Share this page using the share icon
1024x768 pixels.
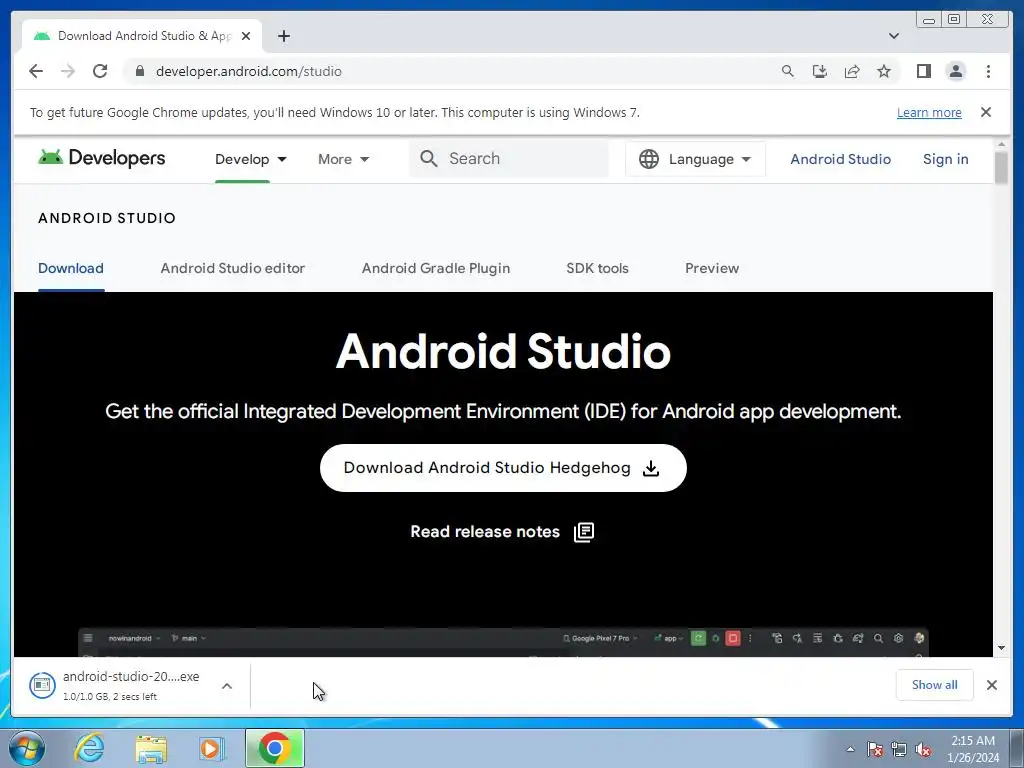(x=852, y=71)
